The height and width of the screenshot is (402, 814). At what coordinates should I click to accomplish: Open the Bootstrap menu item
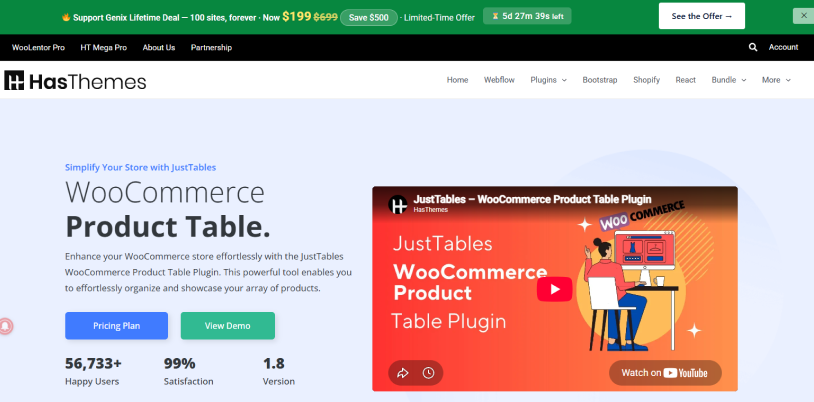pyautogui.click(x=600, y=80)
